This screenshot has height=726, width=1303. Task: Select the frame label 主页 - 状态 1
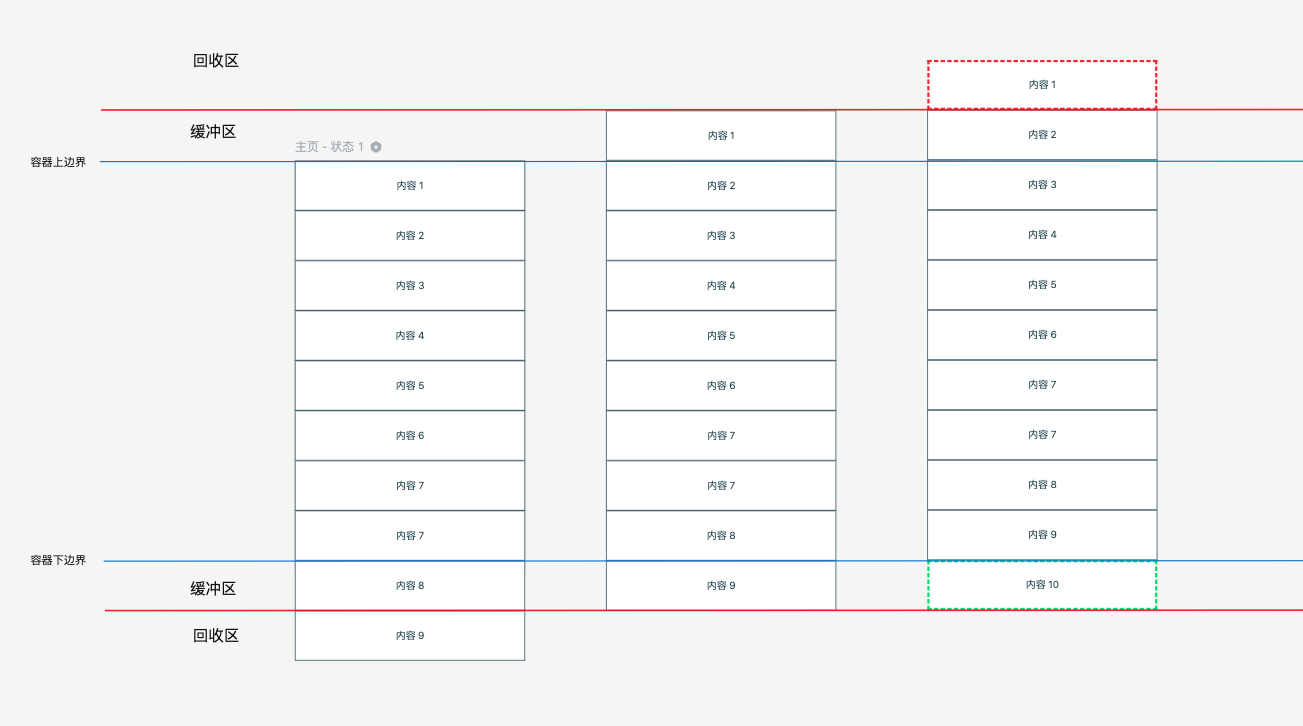(x=329, y=147)
